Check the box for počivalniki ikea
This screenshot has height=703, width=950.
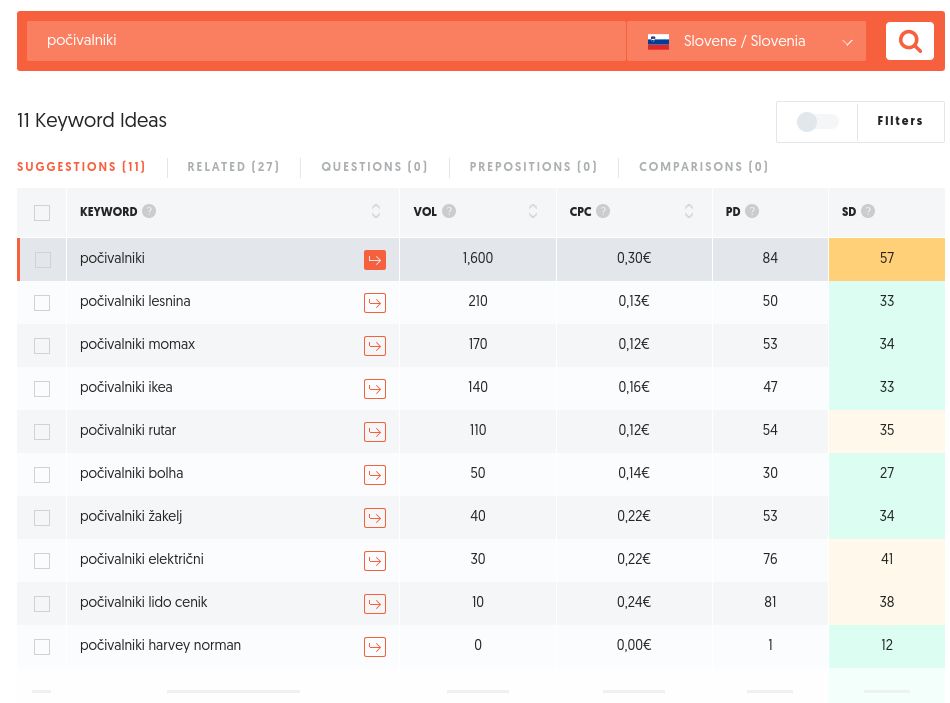[x=42, y=389]
